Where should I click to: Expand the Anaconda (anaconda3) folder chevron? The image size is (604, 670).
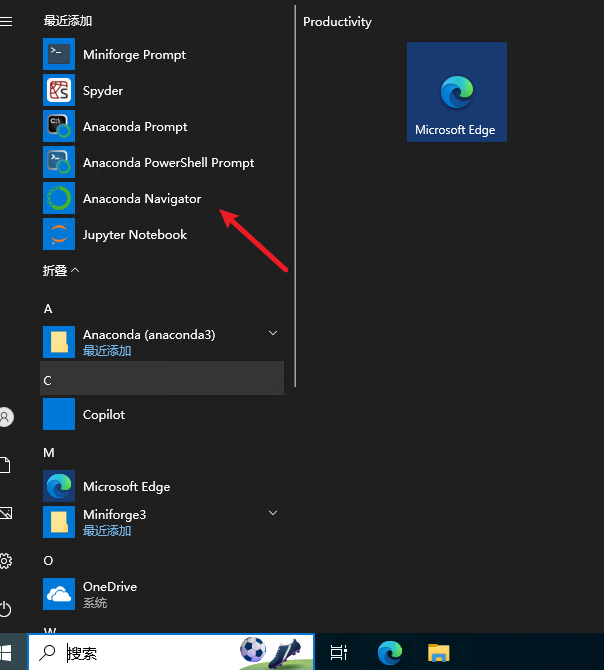273,333
